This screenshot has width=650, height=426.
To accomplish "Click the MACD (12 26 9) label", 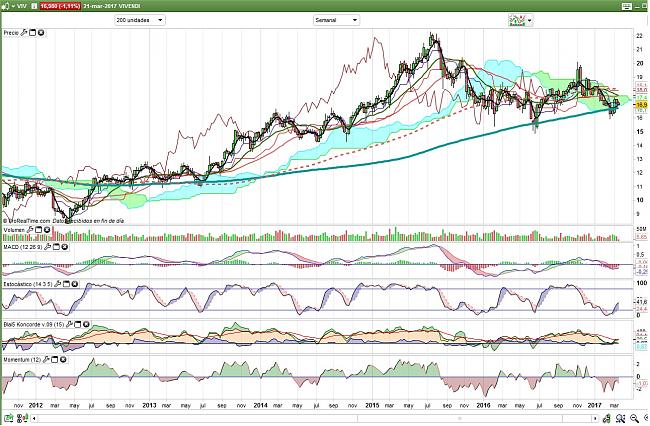I will (22, 247).
